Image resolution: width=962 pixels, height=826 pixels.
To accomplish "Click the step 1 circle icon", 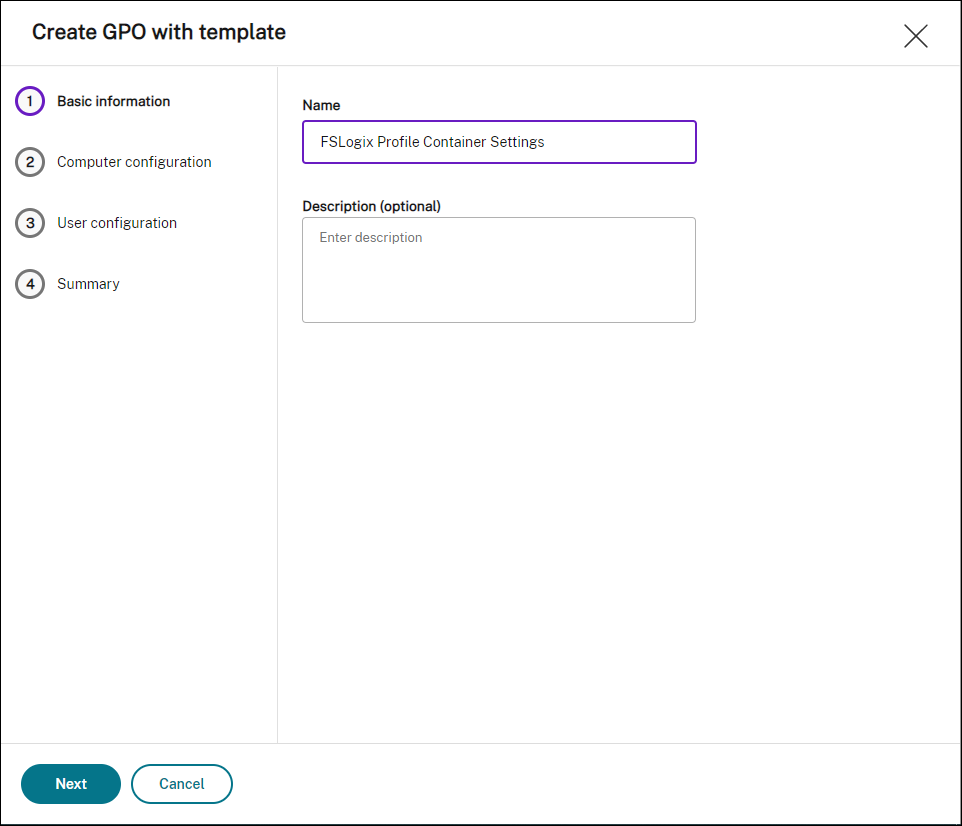I will tap(30, 101).
